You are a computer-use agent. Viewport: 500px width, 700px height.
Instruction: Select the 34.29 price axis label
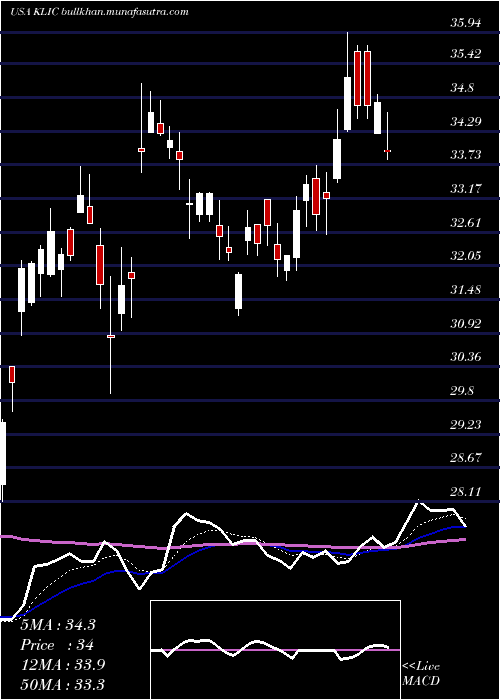tap(466, 121)
